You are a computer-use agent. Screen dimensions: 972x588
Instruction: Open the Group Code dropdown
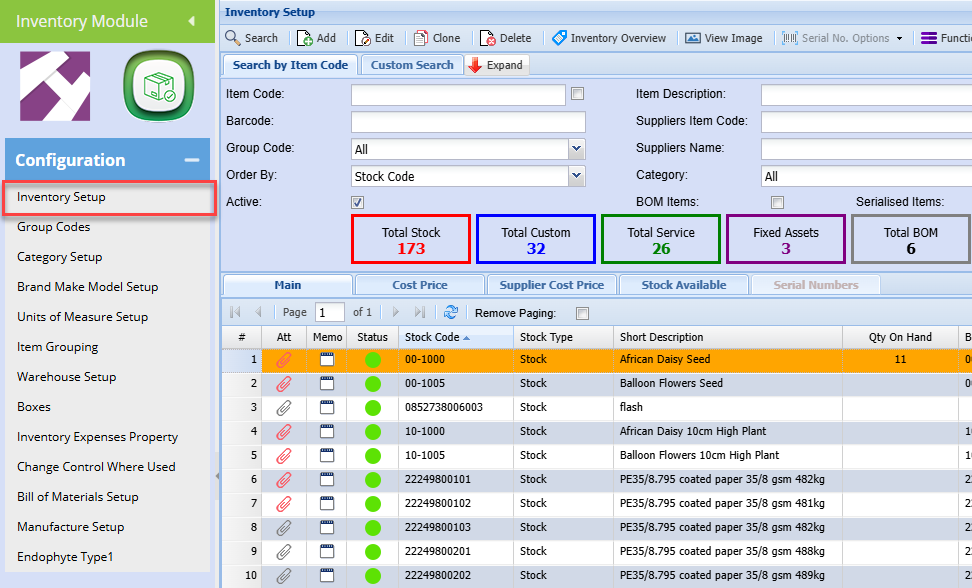point(576,149)
